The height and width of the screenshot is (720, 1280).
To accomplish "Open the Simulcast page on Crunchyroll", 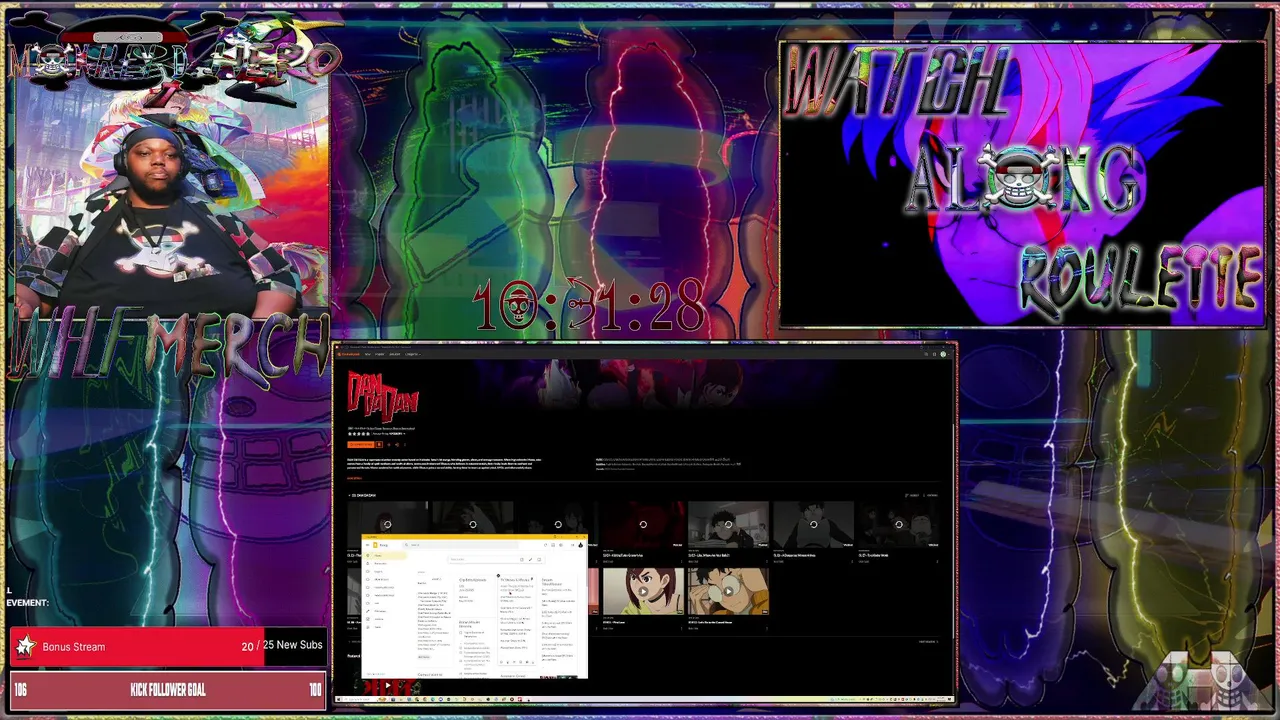I will [395, 354].
